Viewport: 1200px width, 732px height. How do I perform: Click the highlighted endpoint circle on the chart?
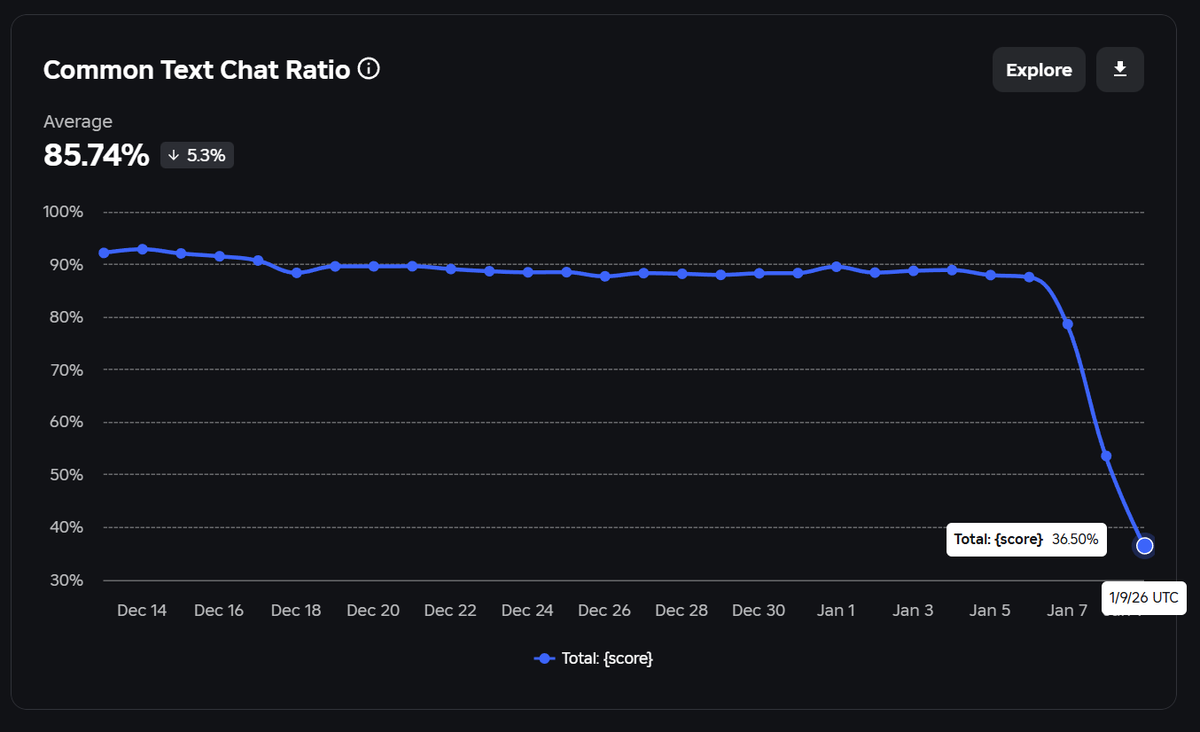pos(1144,546)
